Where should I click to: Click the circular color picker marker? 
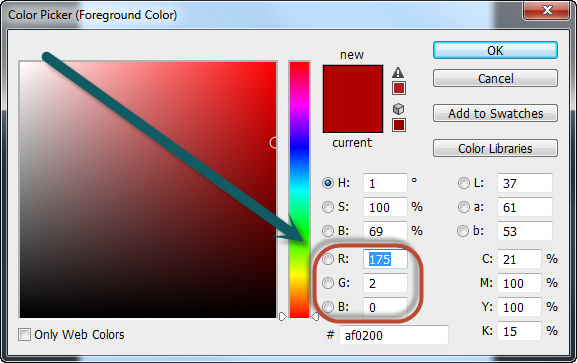273,142
